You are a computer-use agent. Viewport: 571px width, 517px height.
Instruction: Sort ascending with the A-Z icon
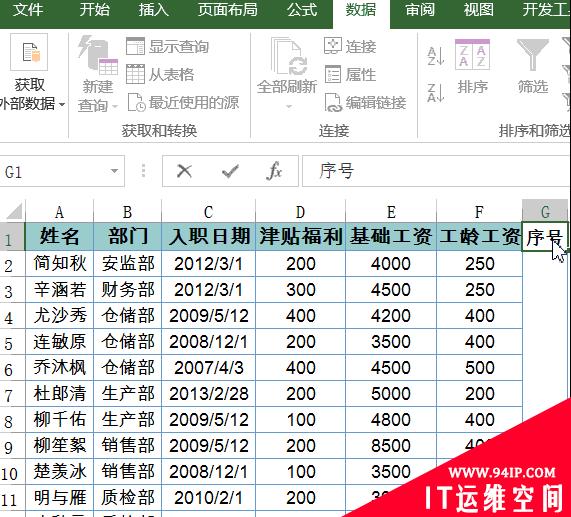pyautogui.click(x=436, y=57)
